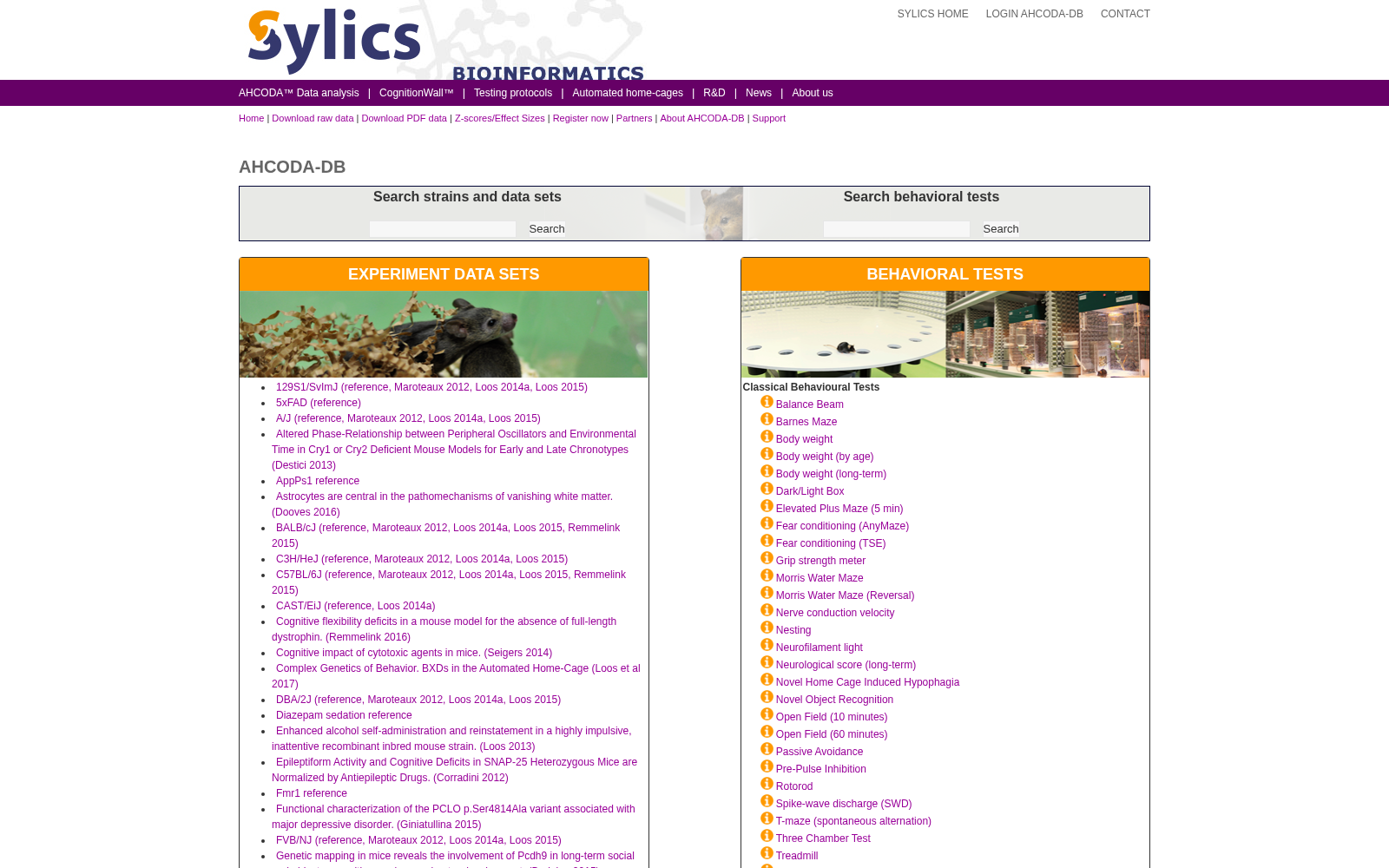Open Cognitive impact of cytotoxic agents data set

coord(414,653)
